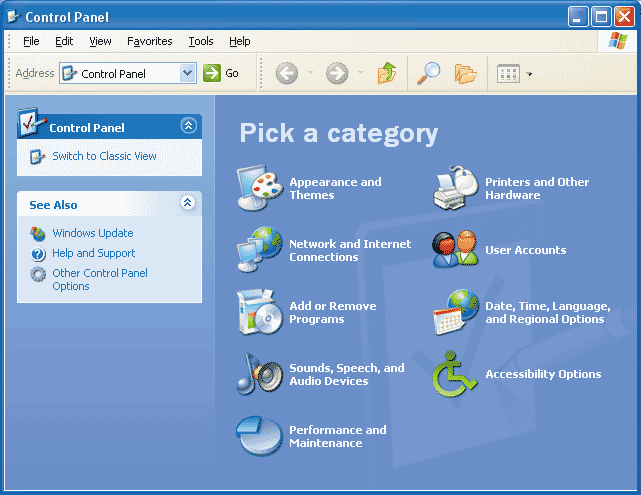Collapse the See Also sidebar section
The height and width of the screenshot is (495, 641).
coord(187,203)
